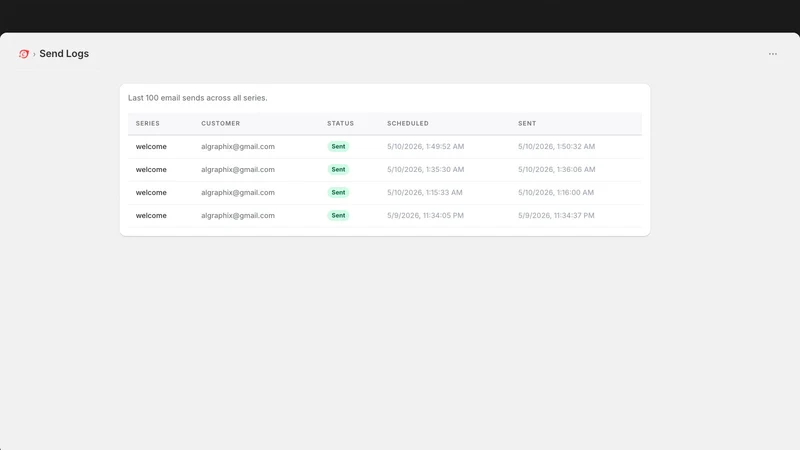
Task: Click the Sent badge in the 11:34:05 PM row
Action: pyautogui.click(x=338, y=215)
